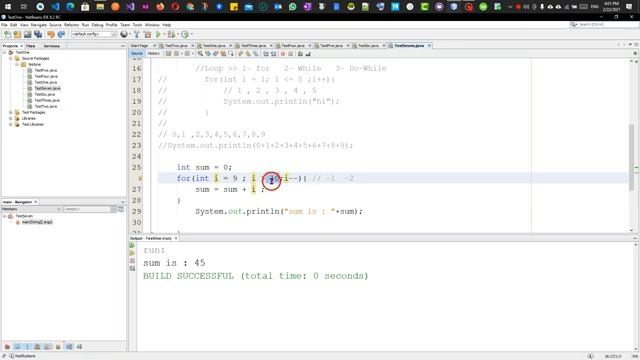Expand the Libraries node
Image resolution: width=640 pixels, height=360 pixels.
[11, 118]
